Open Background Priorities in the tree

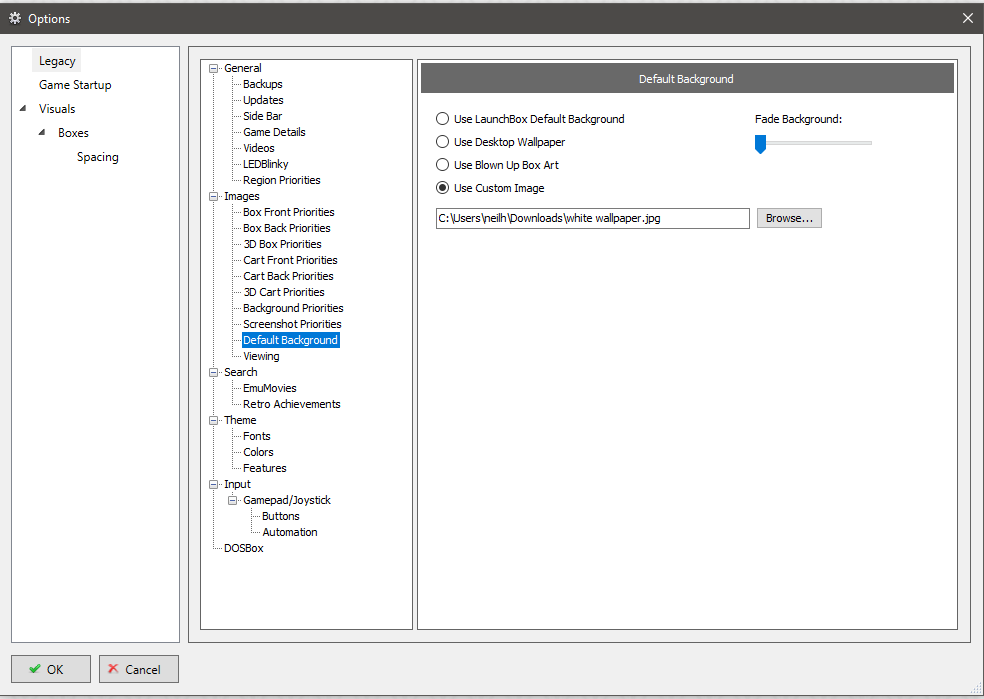coord(293,308)
